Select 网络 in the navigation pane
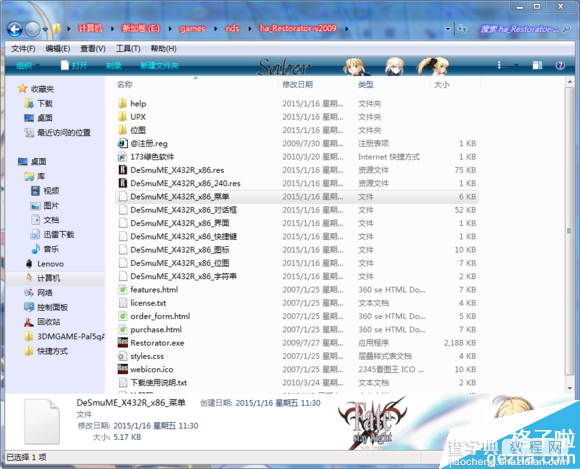 [38, 293]
